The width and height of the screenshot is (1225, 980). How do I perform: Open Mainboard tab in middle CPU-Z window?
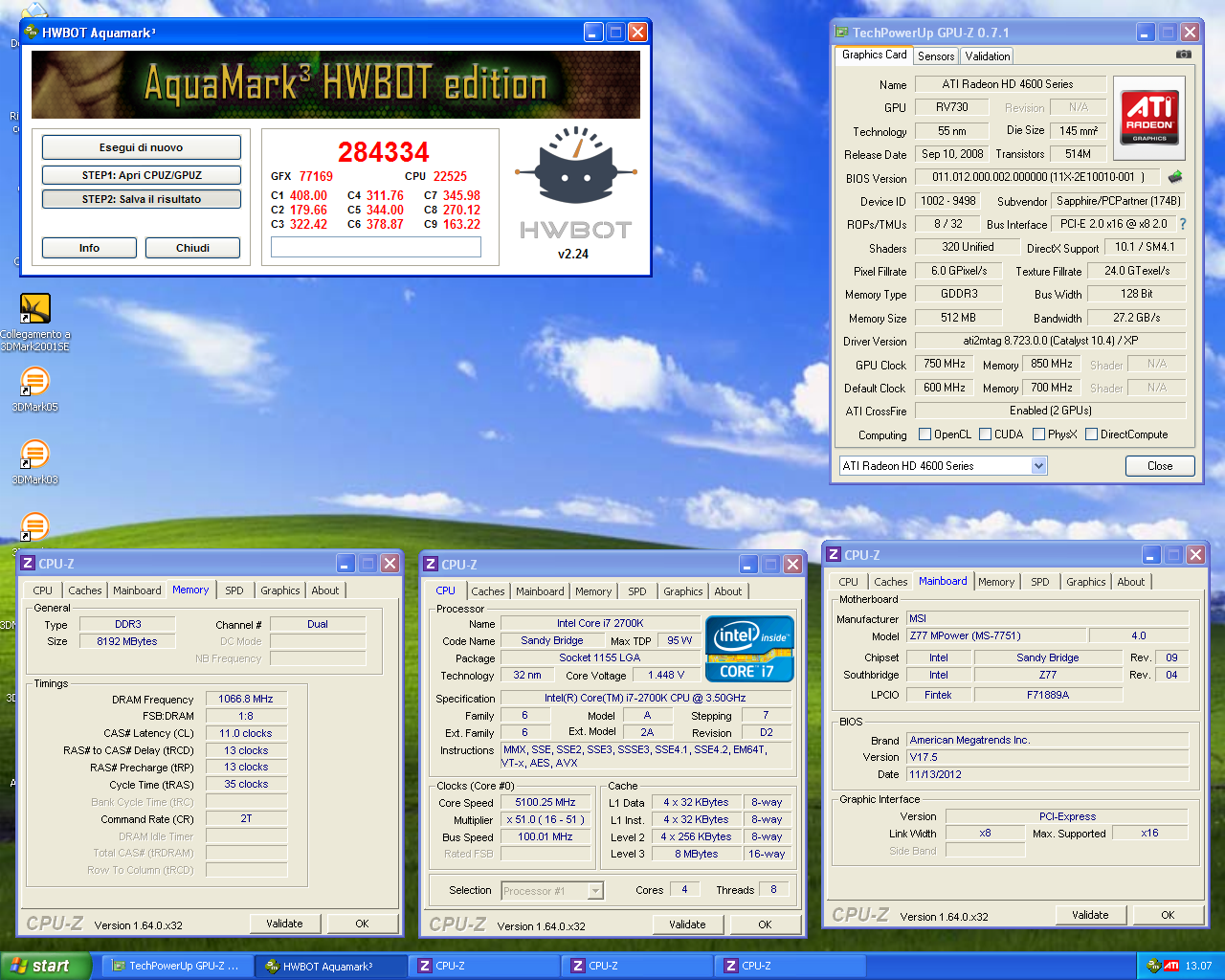tap(540, 591)
